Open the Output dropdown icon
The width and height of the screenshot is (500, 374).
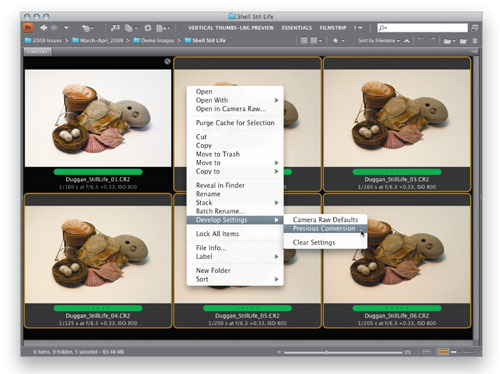(163, 28)
